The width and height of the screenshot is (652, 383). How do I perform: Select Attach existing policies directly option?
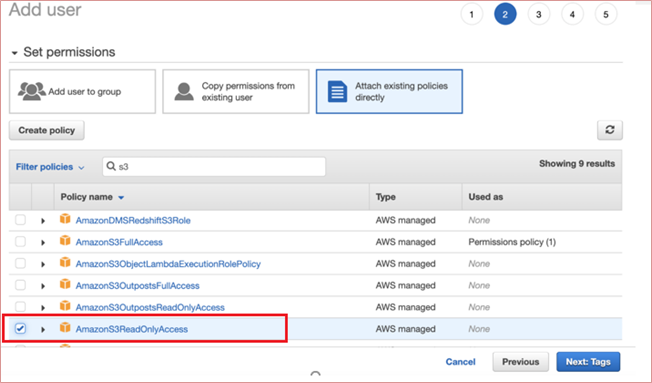tap(389, 91)
